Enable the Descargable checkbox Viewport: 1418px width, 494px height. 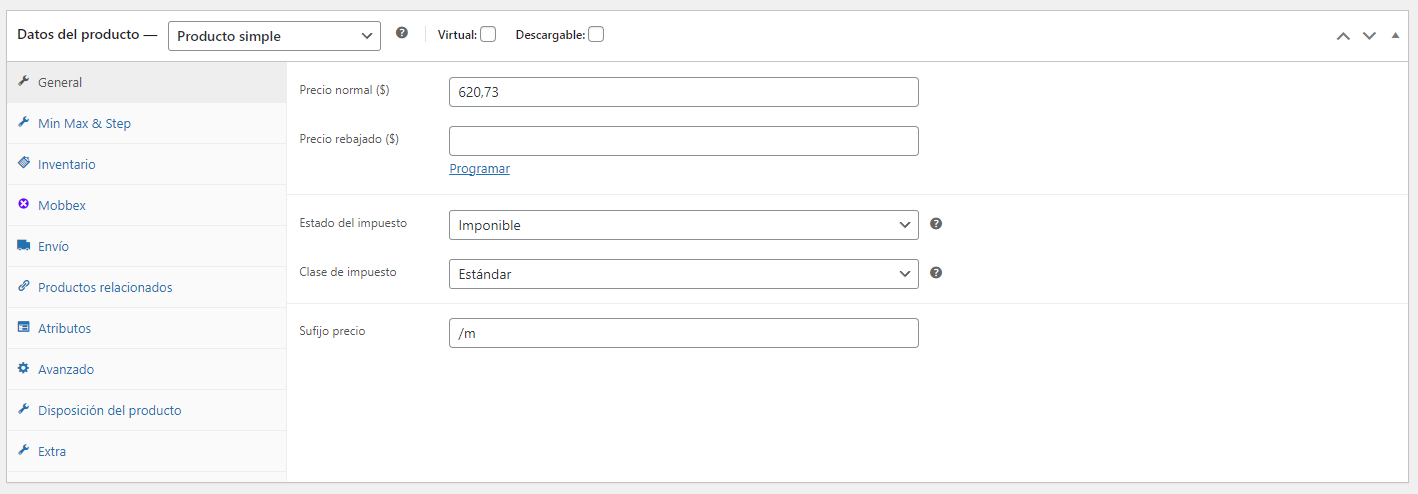click(x=596, y=34)
